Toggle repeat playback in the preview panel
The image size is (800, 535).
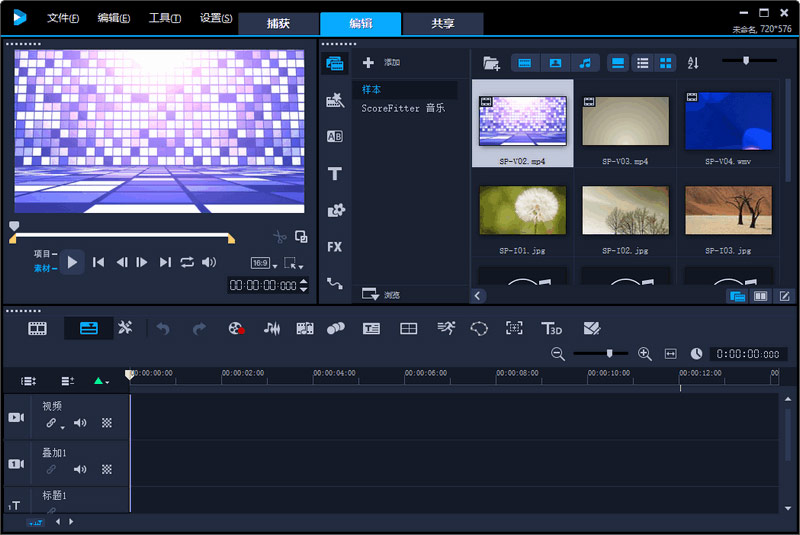[187, 262]
